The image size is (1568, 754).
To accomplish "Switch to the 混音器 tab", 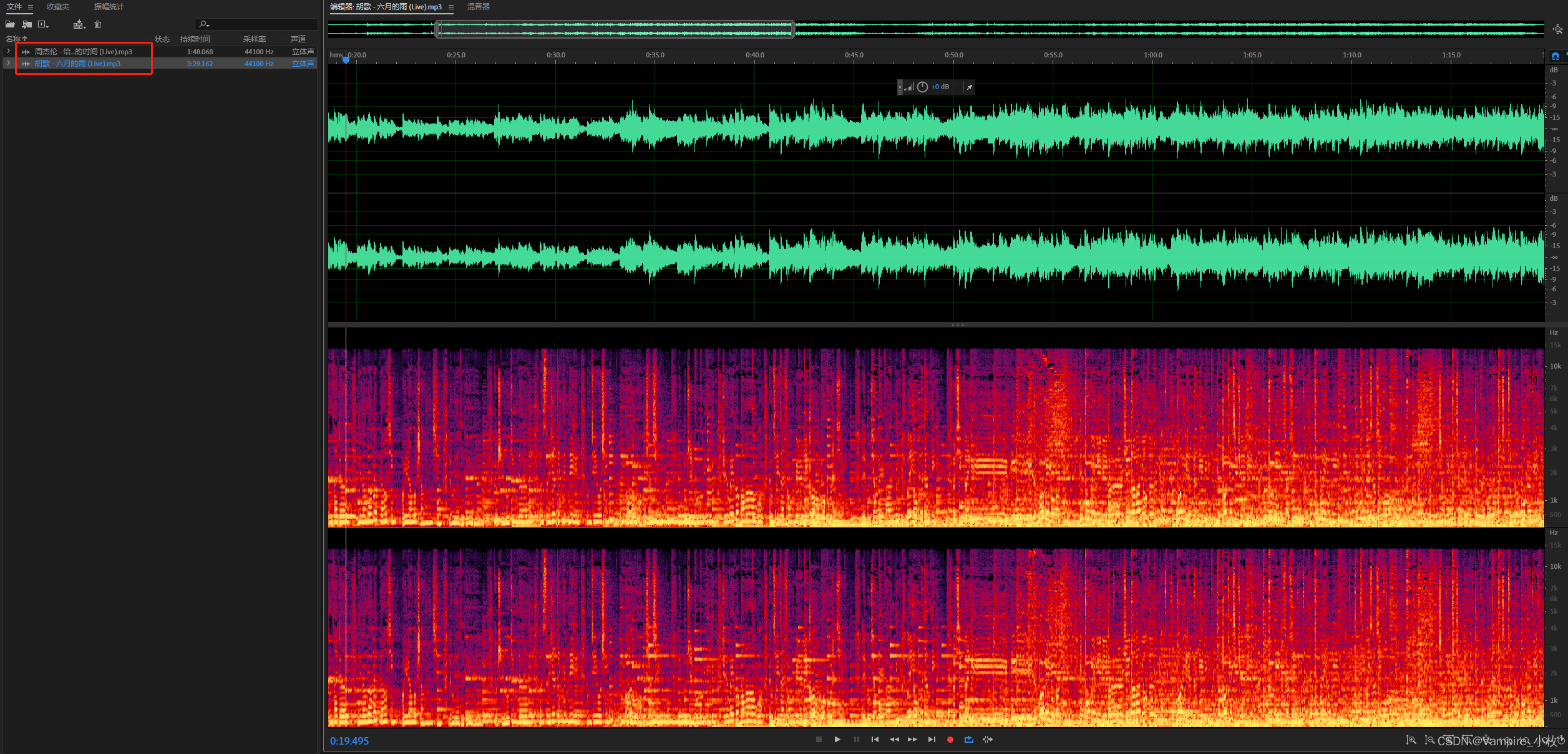I will click(x=479, y=7).
